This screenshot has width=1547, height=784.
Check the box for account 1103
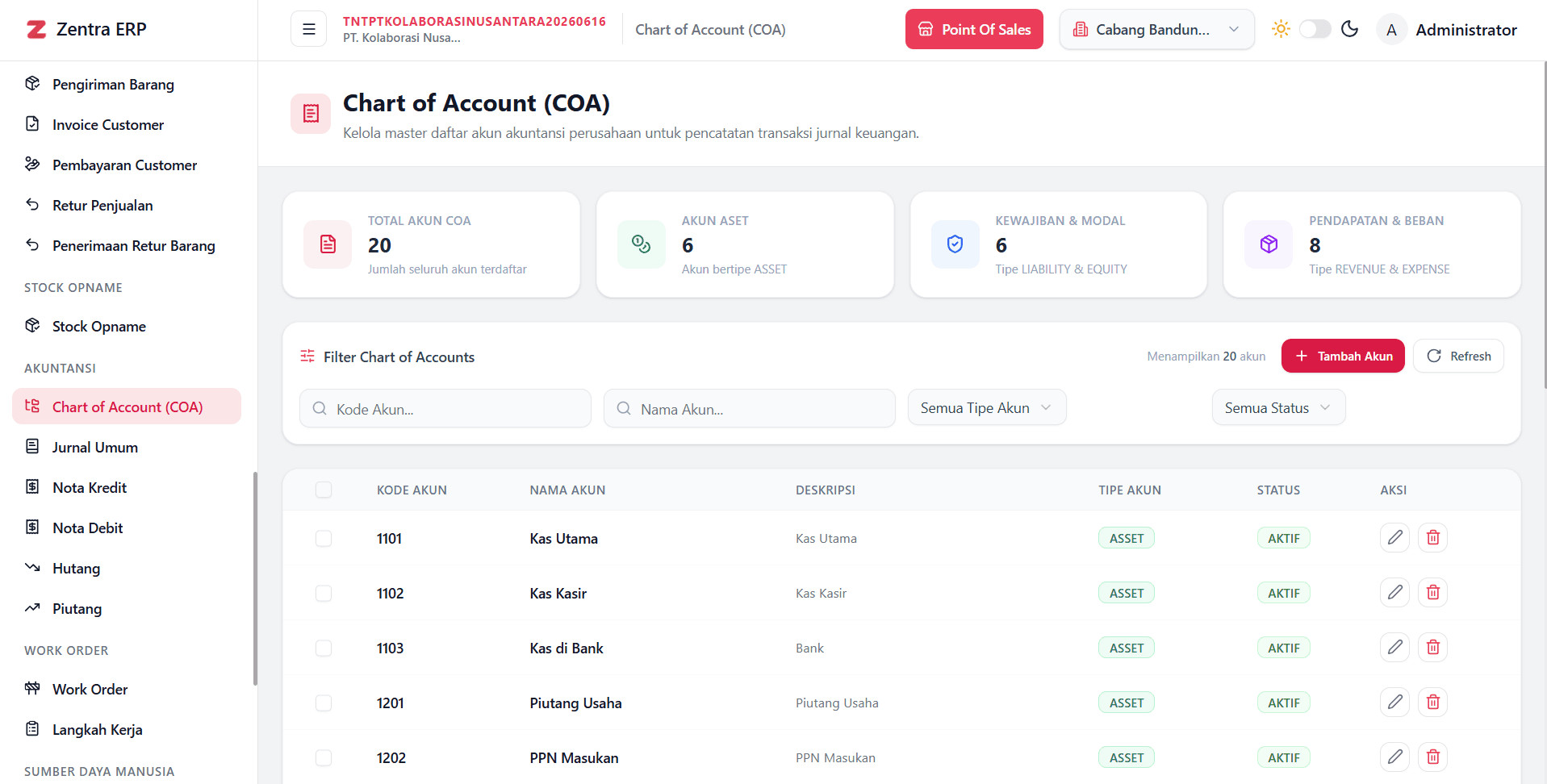click(324, 648)
